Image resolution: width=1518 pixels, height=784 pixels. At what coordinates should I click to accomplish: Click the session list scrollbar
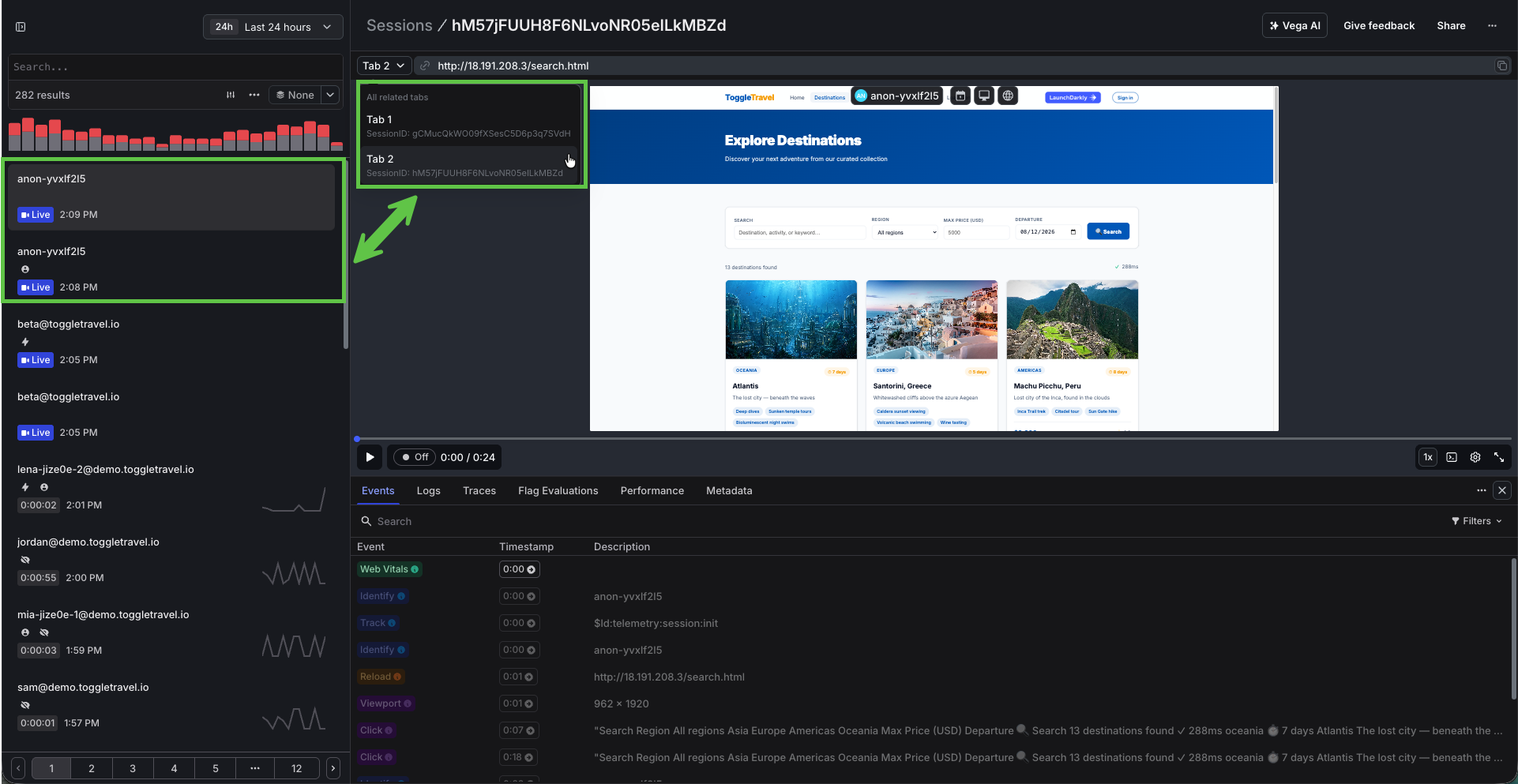pos(346,253)
